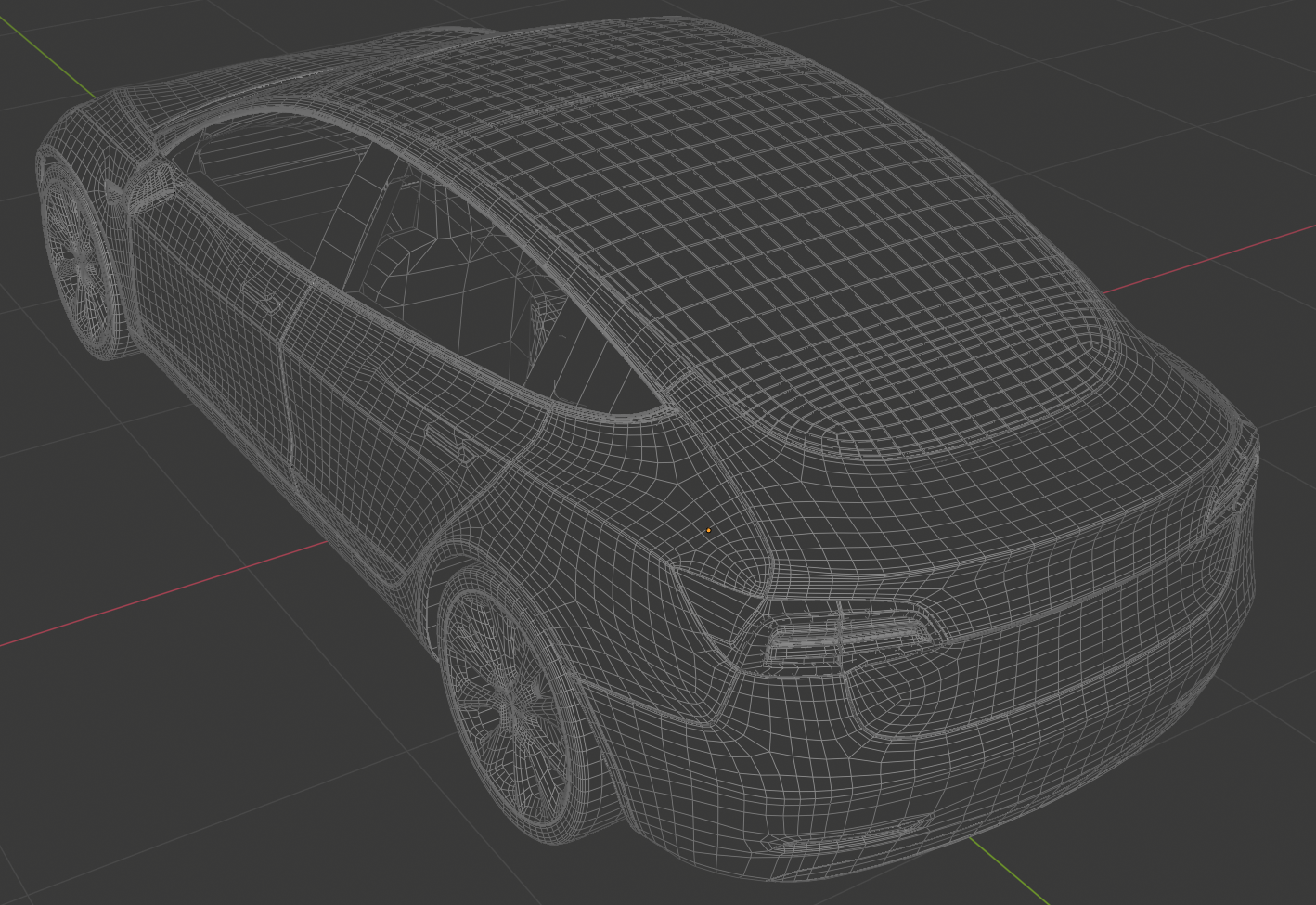Select the side mirror
This screenshot has height=905, width=1316.
click(x=148, y=186)
